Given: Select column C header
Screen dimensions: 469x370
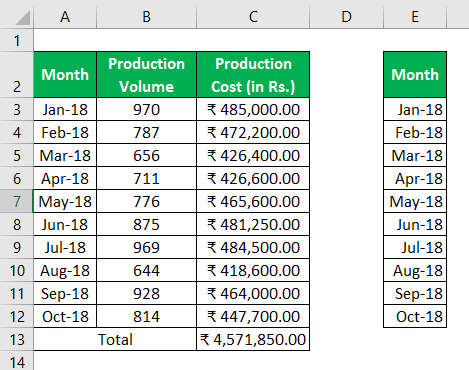Looking at the screenshot, I should (253, 17).
